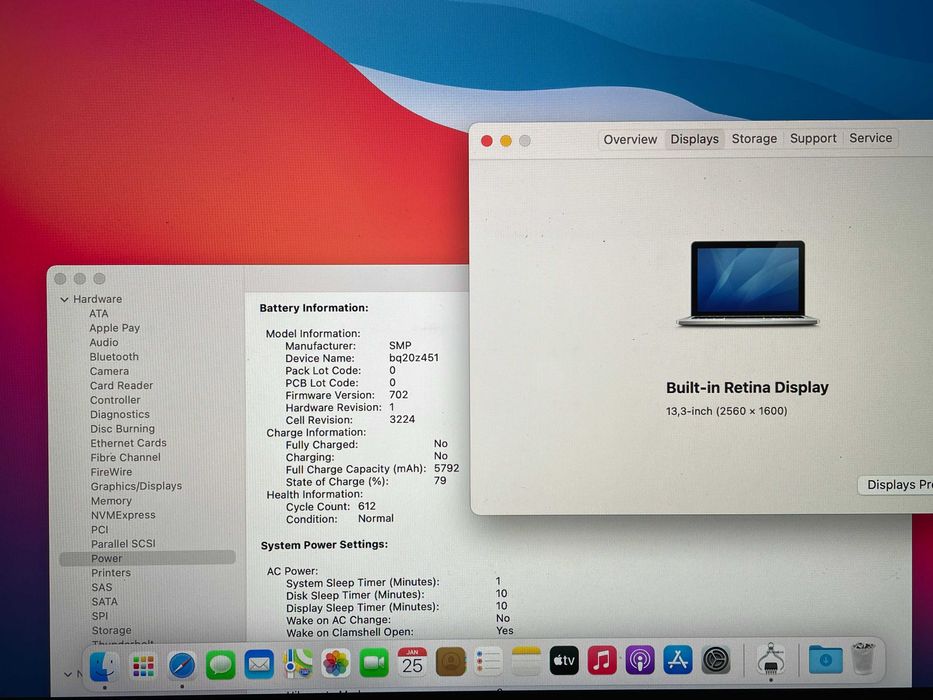This screenshot has height=700, width=933.
Task: Select Card Reader in sidebar
Action: [121, 386]
